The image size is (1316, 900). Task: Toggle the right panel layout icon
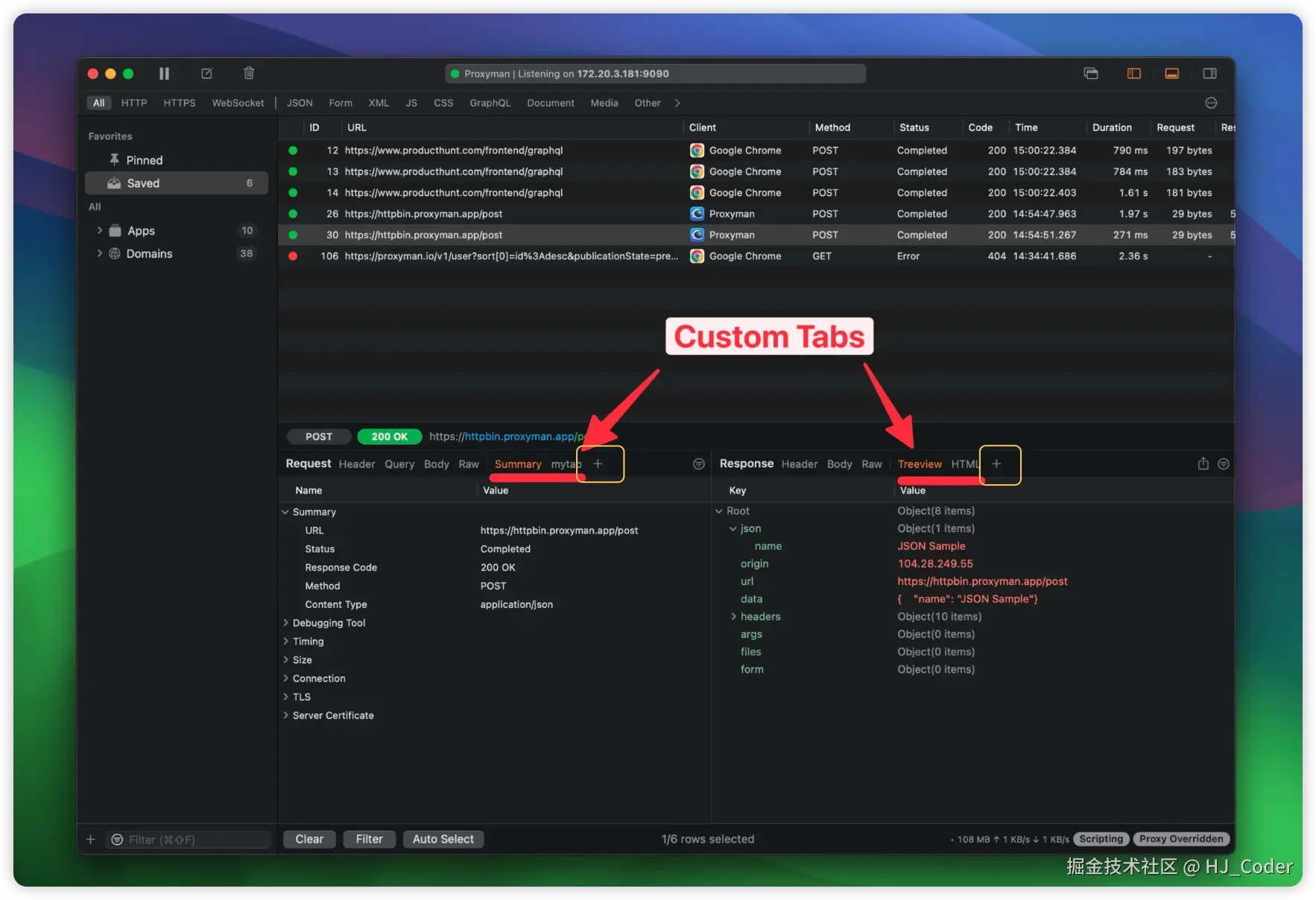(1210, 73)
